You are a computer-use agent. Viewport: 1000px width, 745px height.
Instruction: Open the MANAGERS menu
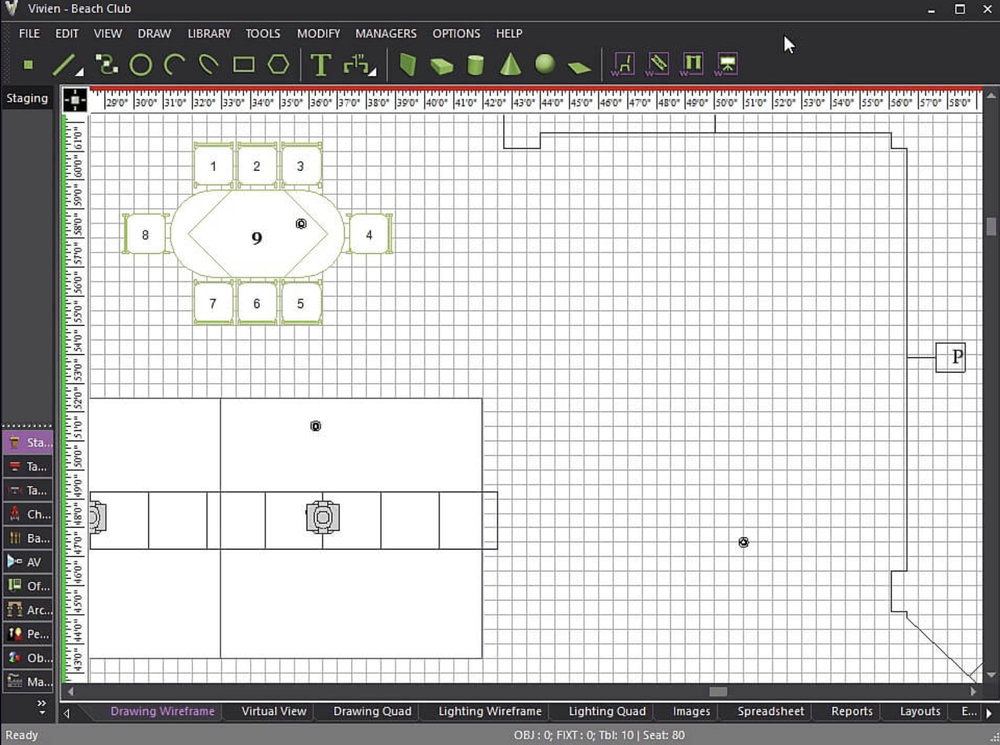386,33
